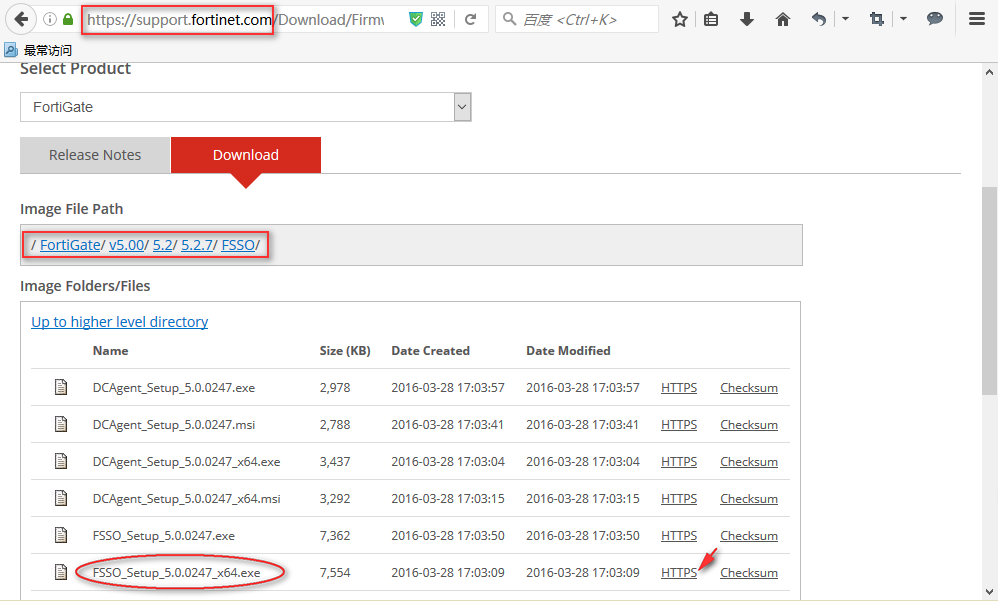Image resolution: width=998 pixels, height=601 pixels.
Task: View Checksum for DCAgent_Setup_5.0.0247.msi
Action: (x=748, y=425)
